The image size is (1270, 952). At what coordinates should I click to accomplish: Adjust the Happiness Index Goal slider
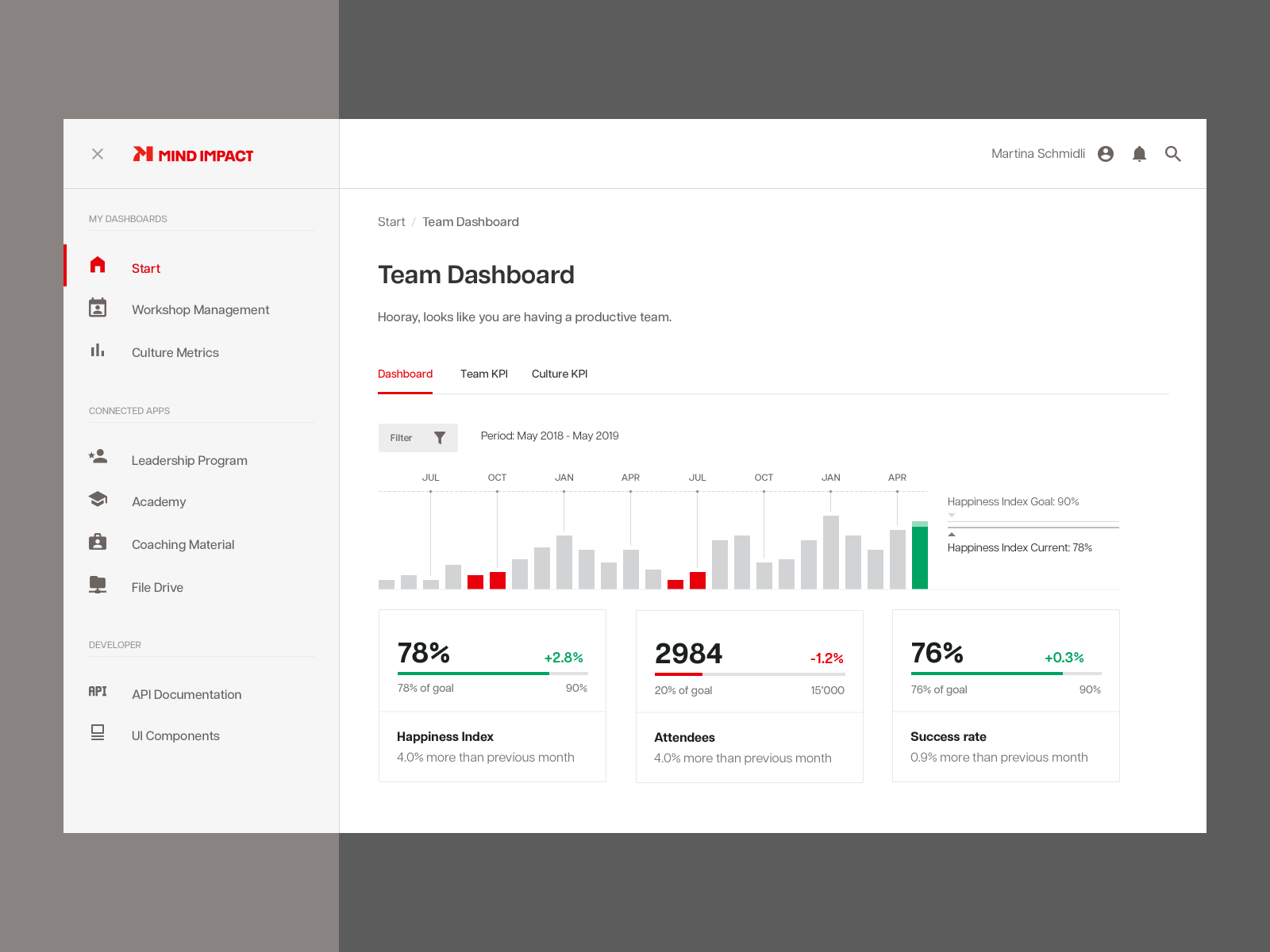click(950, 515)
